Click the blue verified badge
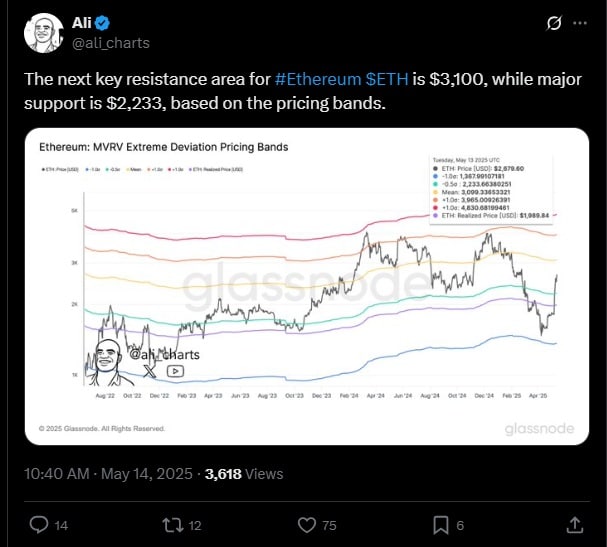Image resolution: width=607 pixels, height=547 pixels. pos(103,23)
